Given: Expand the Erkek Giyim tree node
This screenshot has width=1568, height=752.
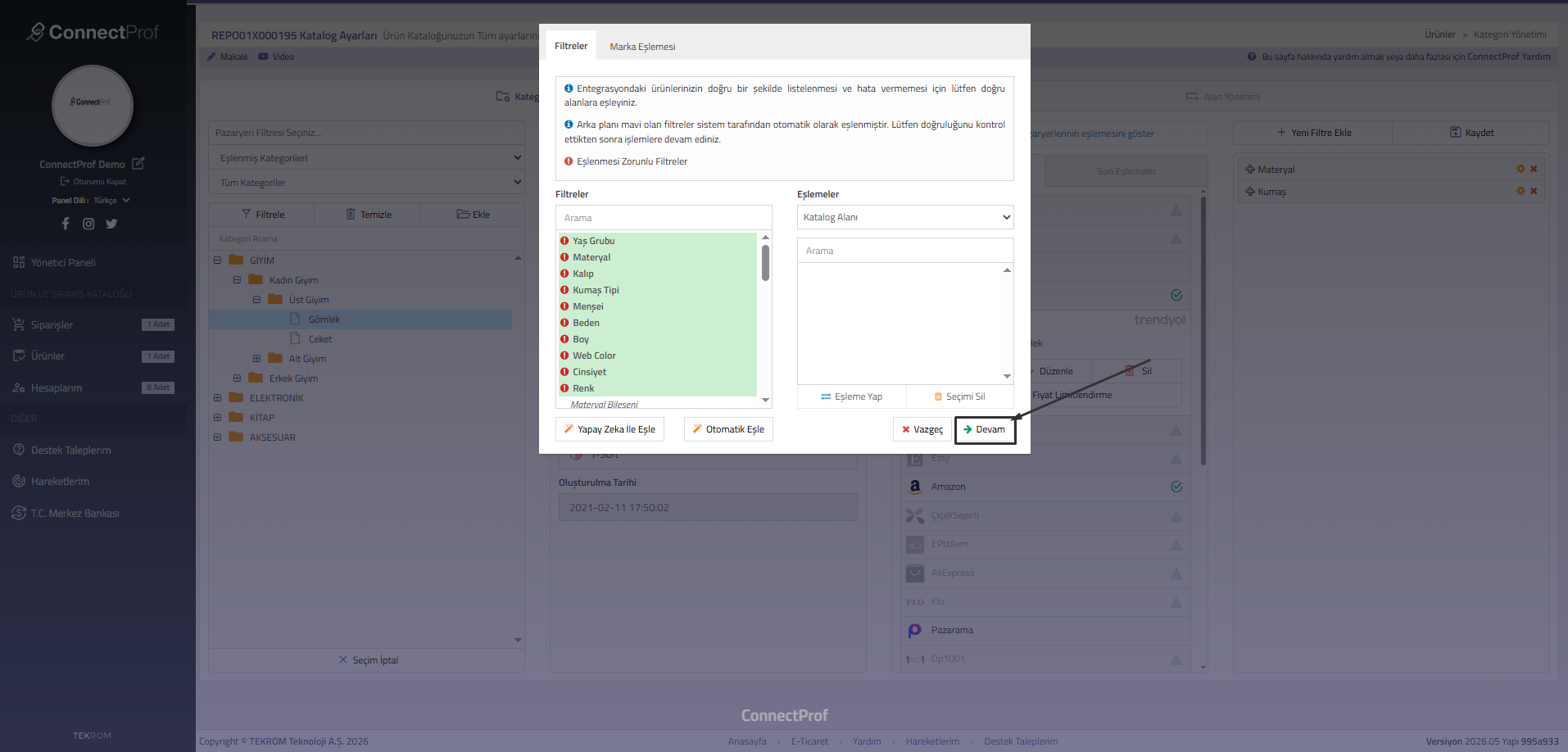Looking at the screenshot, I should coord(237,378).
